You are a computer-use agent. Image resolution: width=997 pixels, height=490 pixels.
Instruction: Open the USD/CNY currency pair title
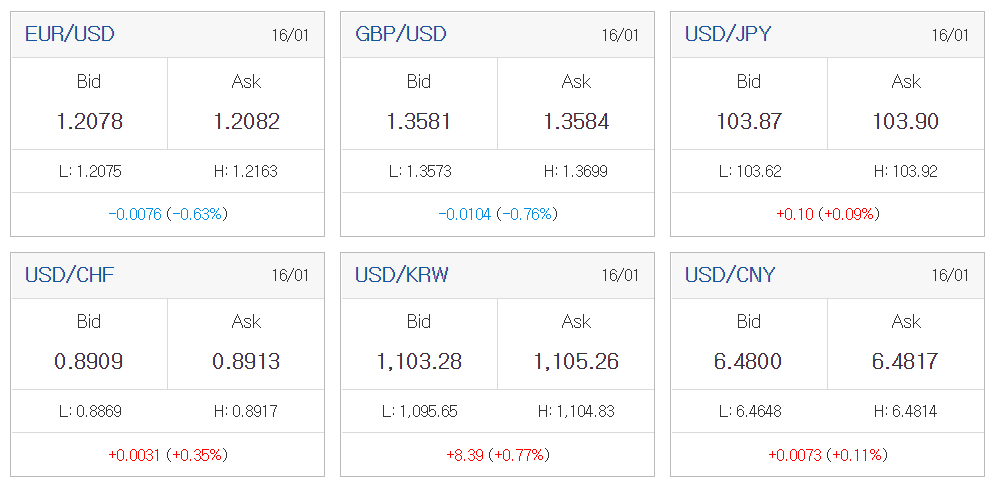[x=730, y=275]
